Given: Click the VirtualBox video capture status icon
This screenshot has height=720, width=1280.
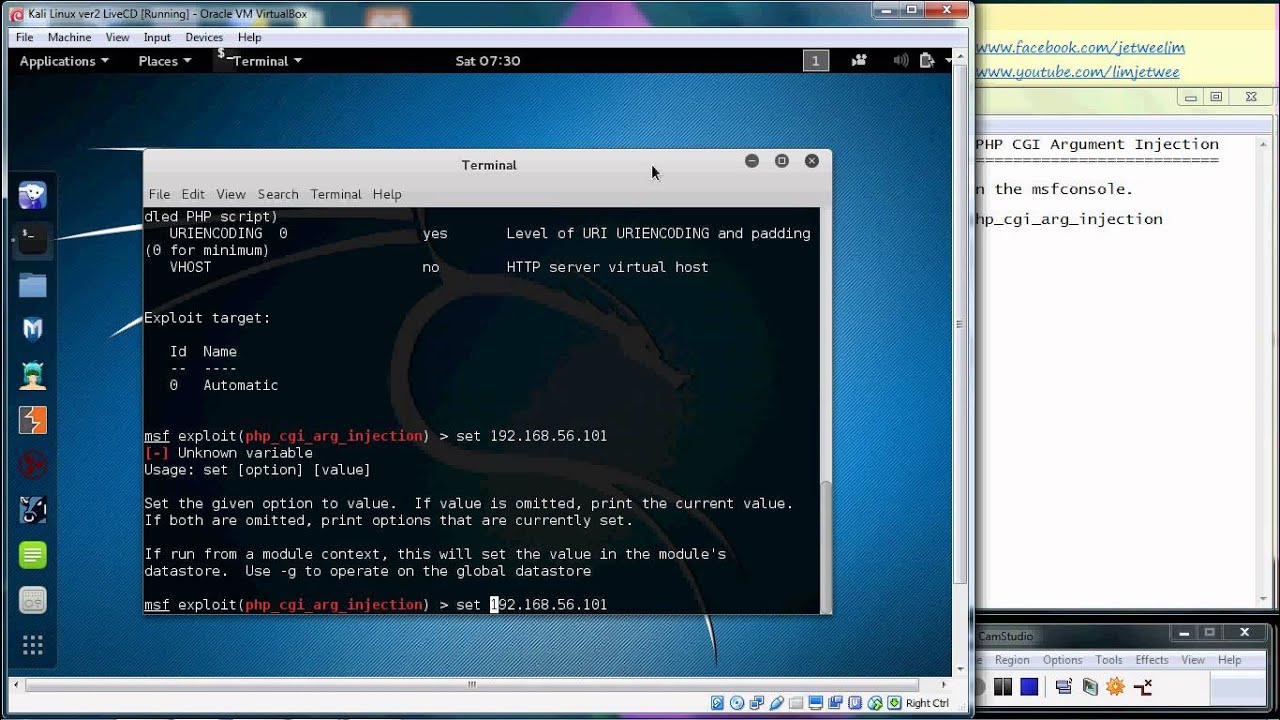Looking at the screenshot, I should click(x=835, y=703).
